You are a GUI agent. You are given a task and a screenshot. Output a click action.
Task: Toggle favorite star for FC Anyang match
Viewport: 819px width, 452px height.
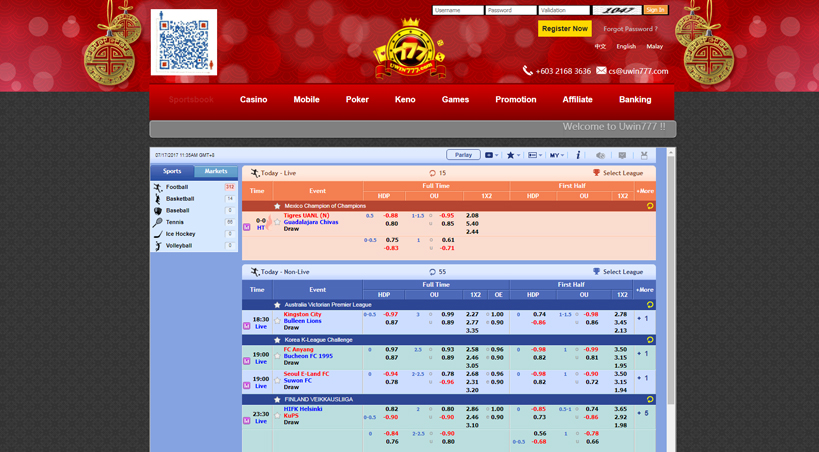(x=277, y=356)
